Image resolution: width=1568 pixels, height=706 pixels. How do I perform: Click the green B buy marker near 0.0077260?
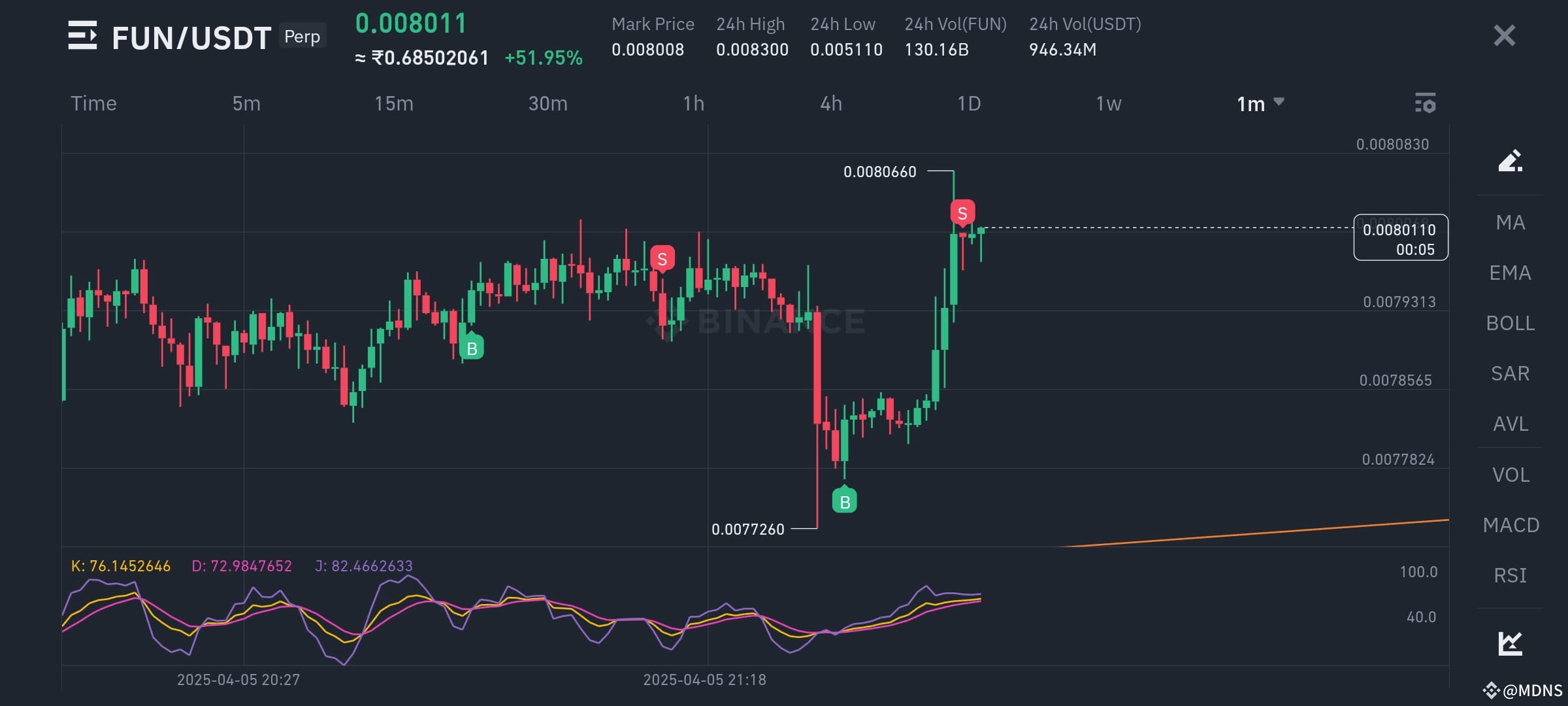(844, 501)
